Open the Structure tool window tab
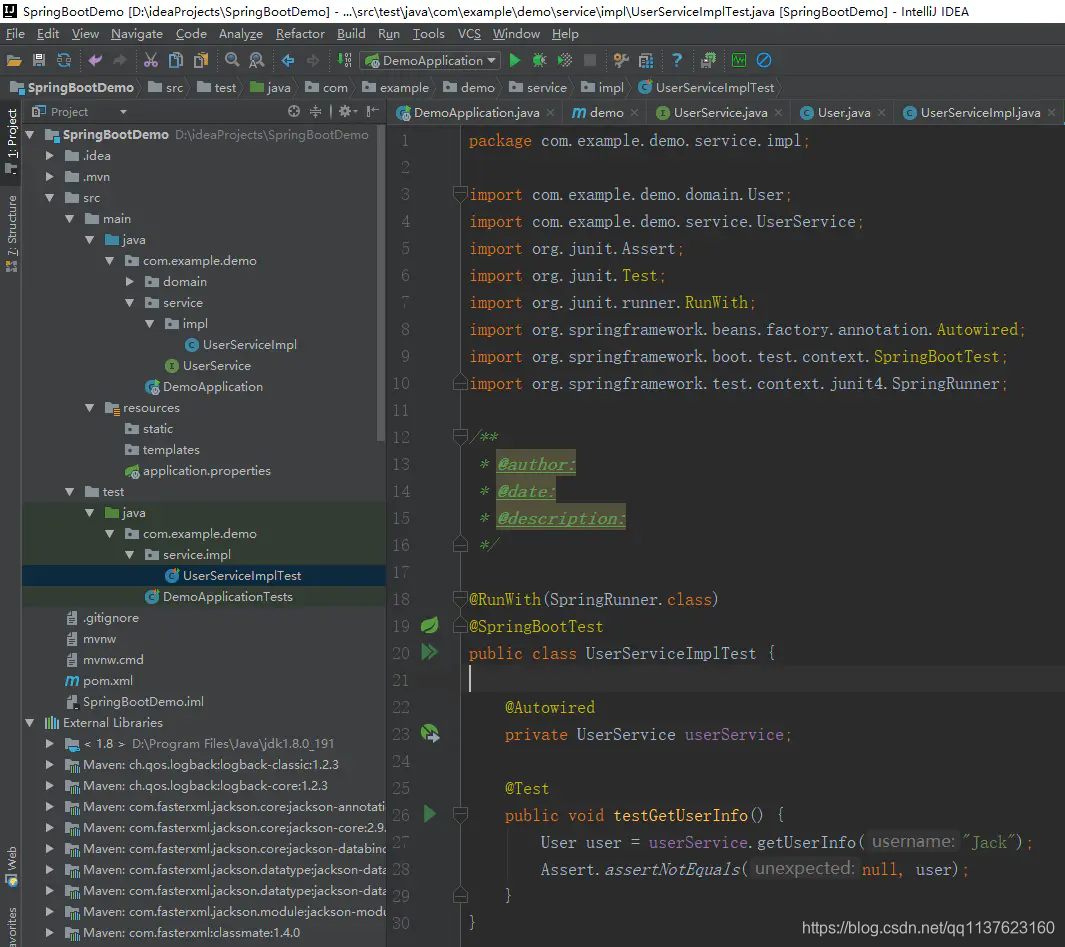 (12, 234)
